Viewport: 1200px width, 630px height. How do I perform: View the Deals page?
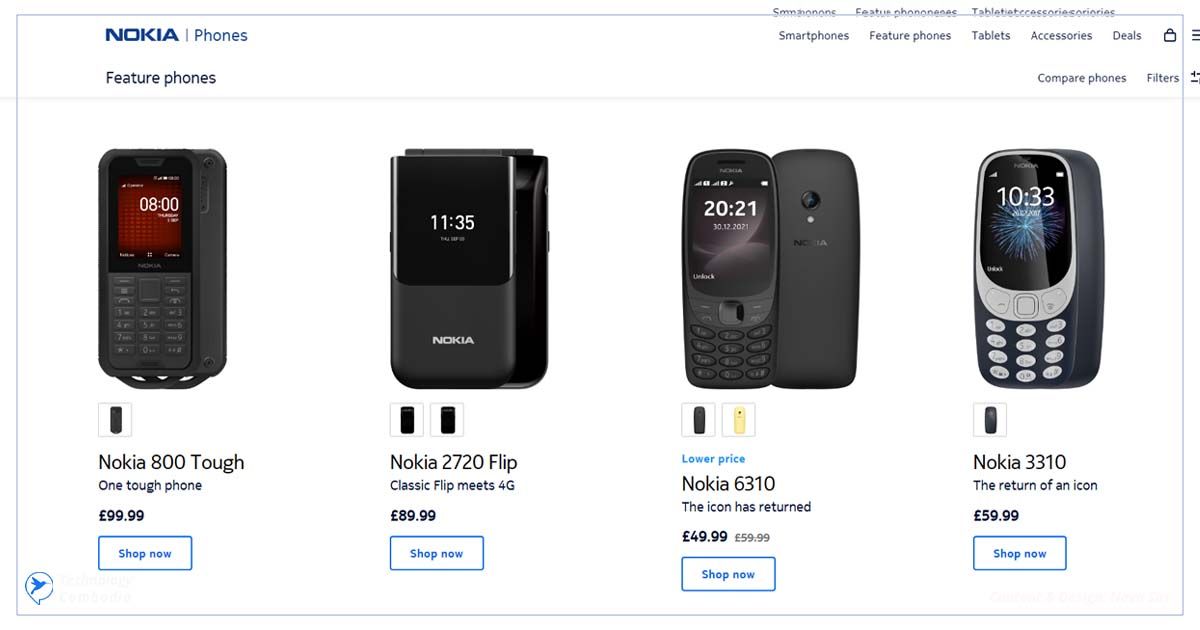(1126, 36)
